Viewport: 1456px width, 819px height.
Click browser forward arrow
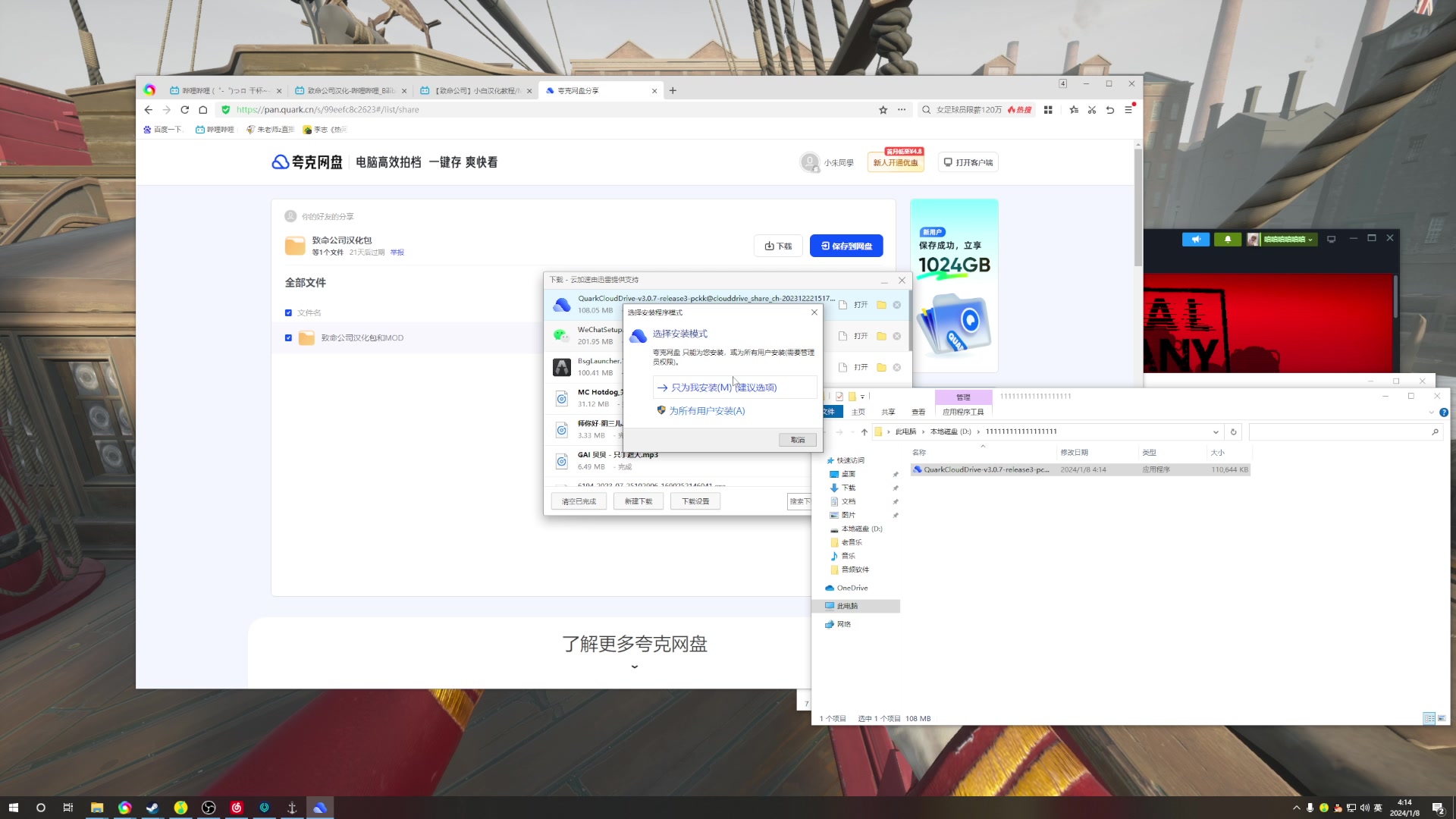click(x=167, y=110)
